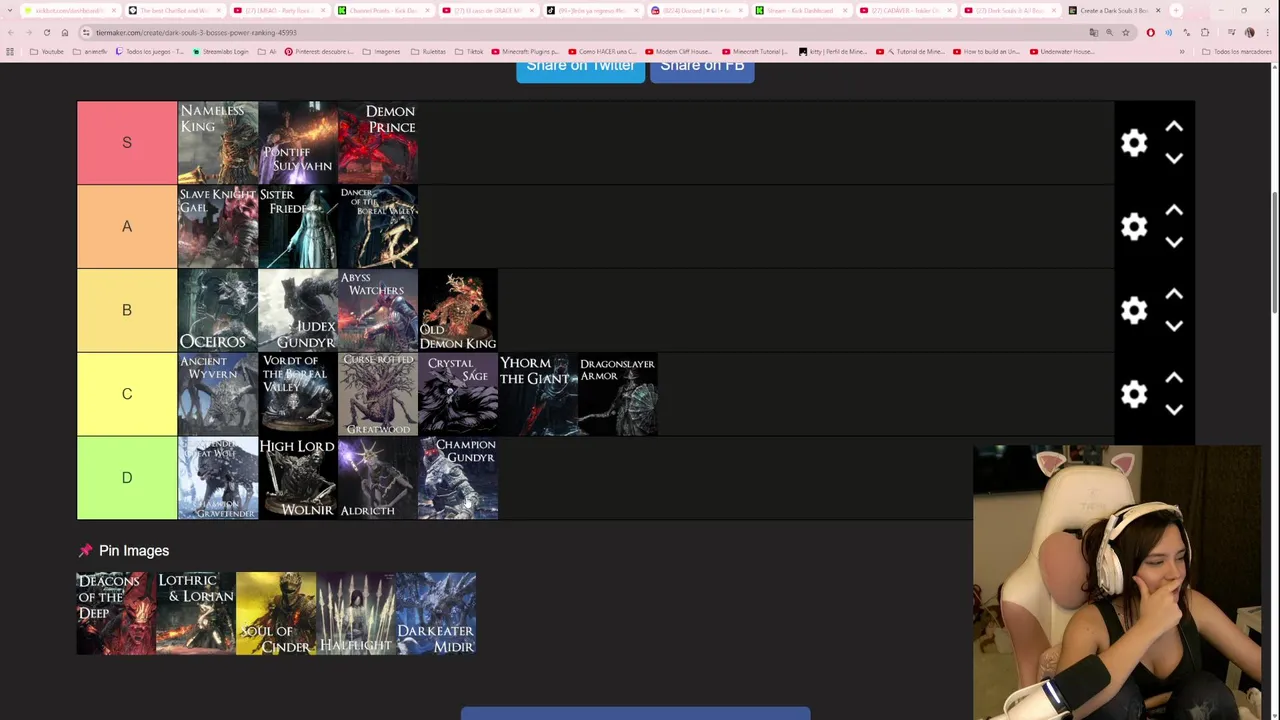Select the D tier label cell

[x=127, y=478]
